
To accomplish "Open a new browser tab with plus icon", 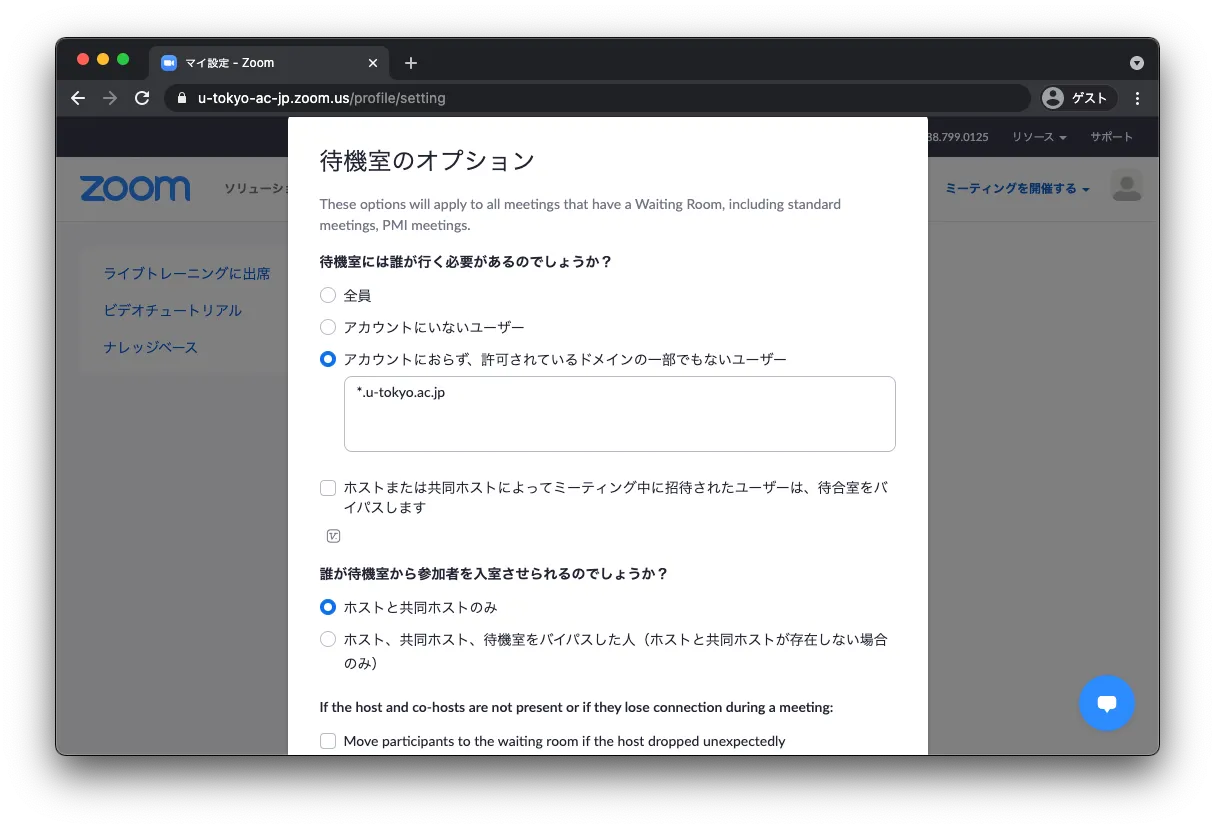I will pyautogui.click(x=411, y=63).
